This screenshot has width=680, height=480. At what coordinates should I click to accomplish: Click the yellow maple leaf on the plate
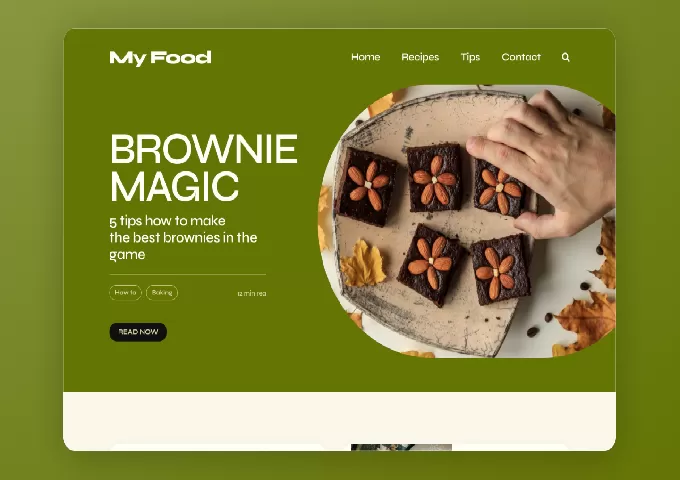[363, 264]
